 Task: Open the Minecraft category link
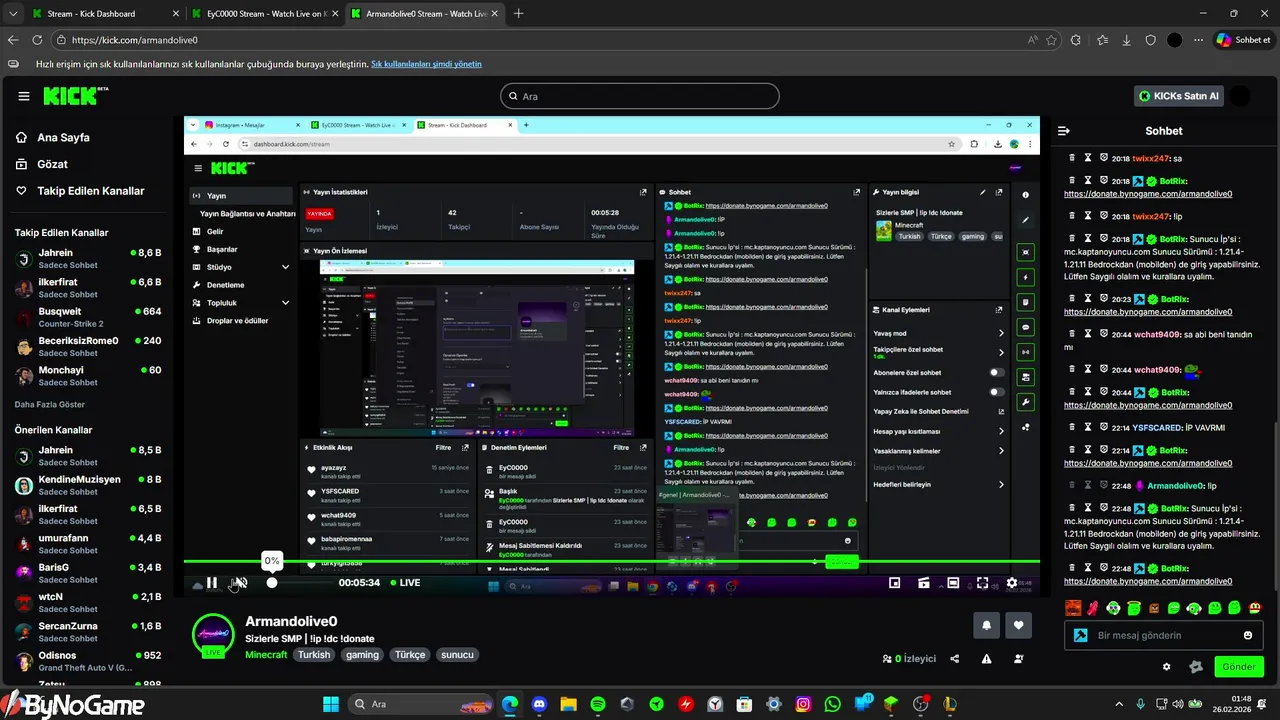(x=266, y=655)
